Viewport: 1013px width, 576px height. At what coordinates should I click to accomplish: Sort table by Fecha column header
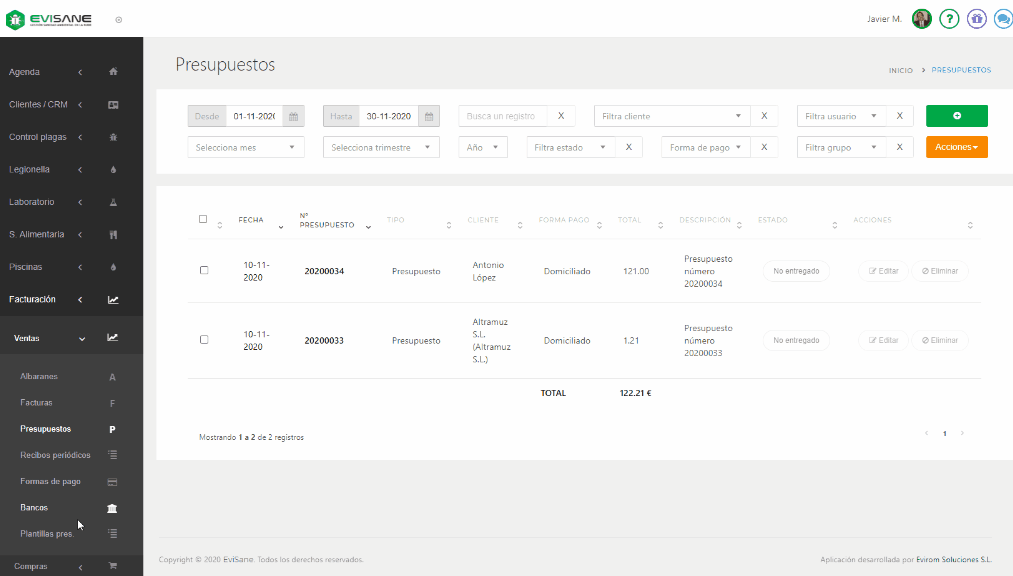click(251, 220)
